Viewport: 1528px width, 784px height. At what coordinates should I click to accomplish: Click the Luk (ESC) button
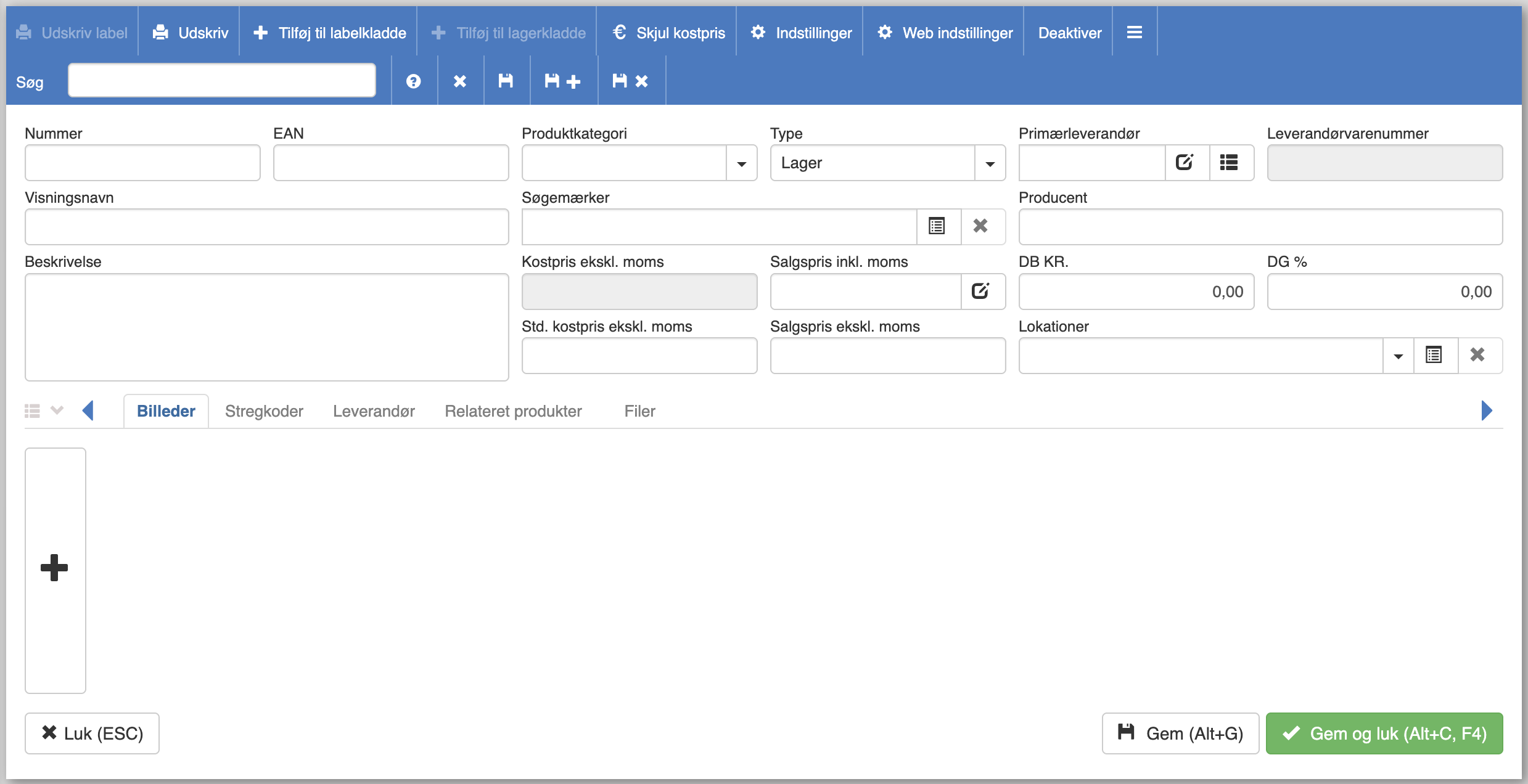point(92,733)
